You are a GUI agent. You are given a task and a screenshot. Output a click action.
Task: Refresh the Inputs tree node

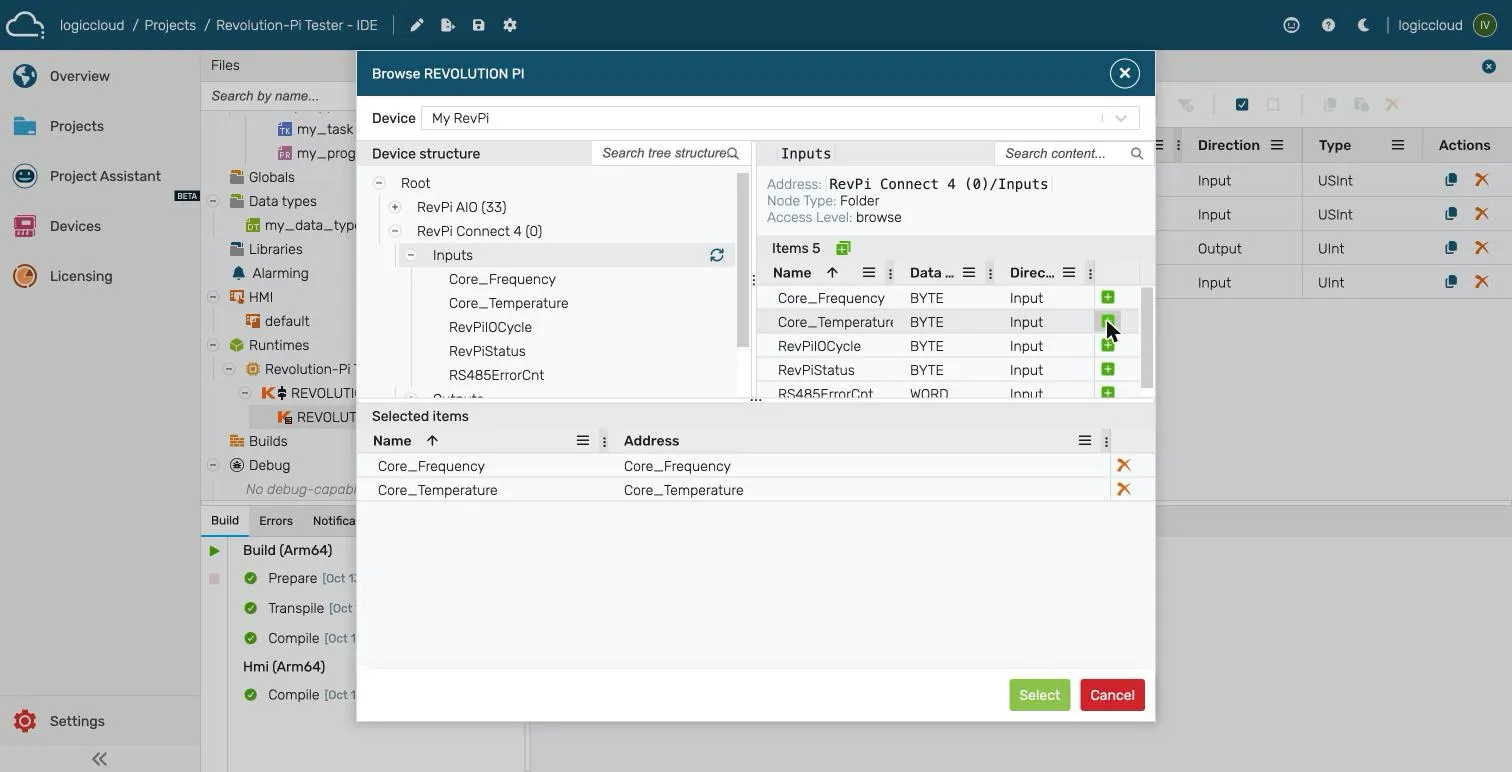717,255
